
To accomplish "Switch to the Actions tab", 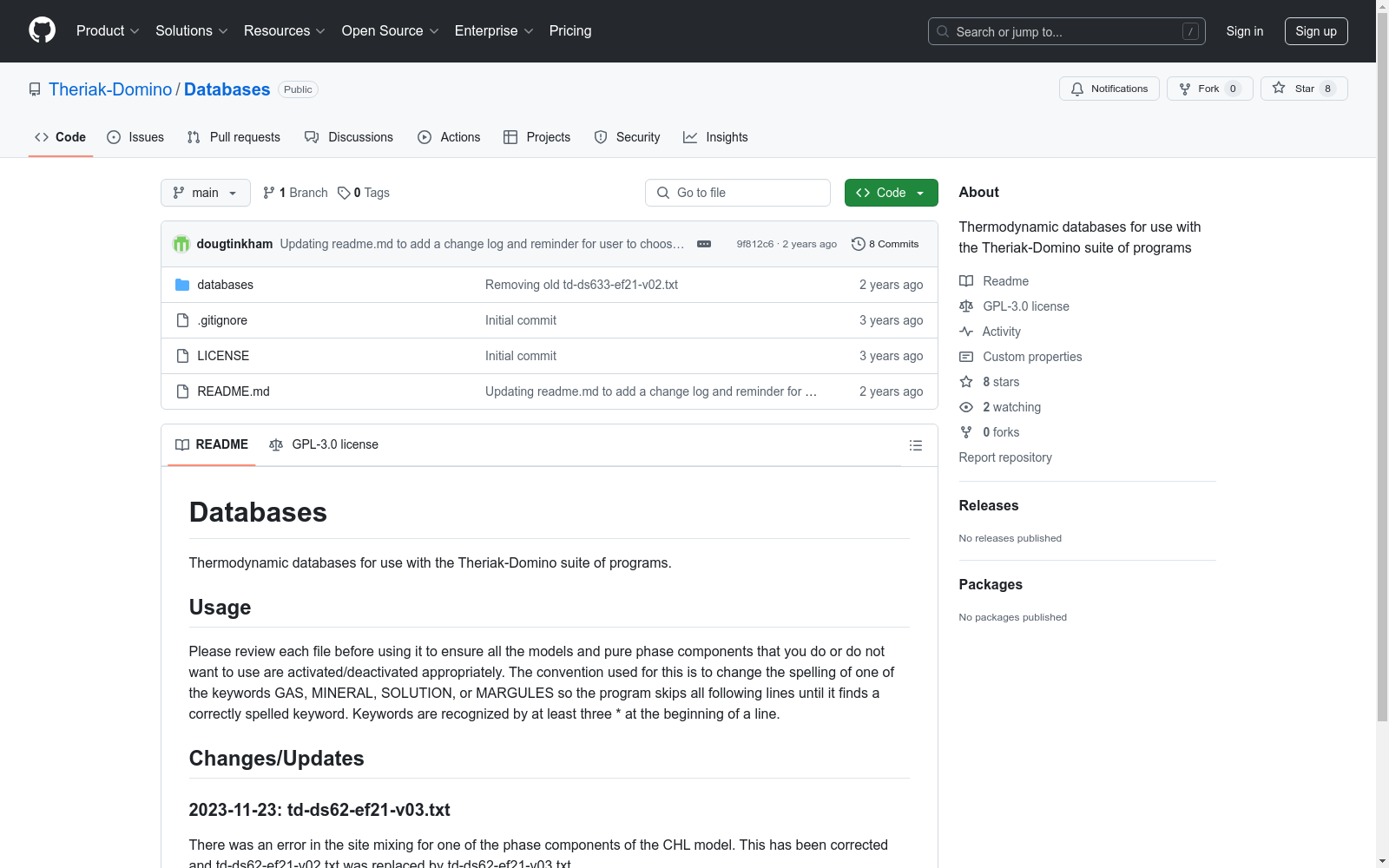I will click(x=449, y=137).
